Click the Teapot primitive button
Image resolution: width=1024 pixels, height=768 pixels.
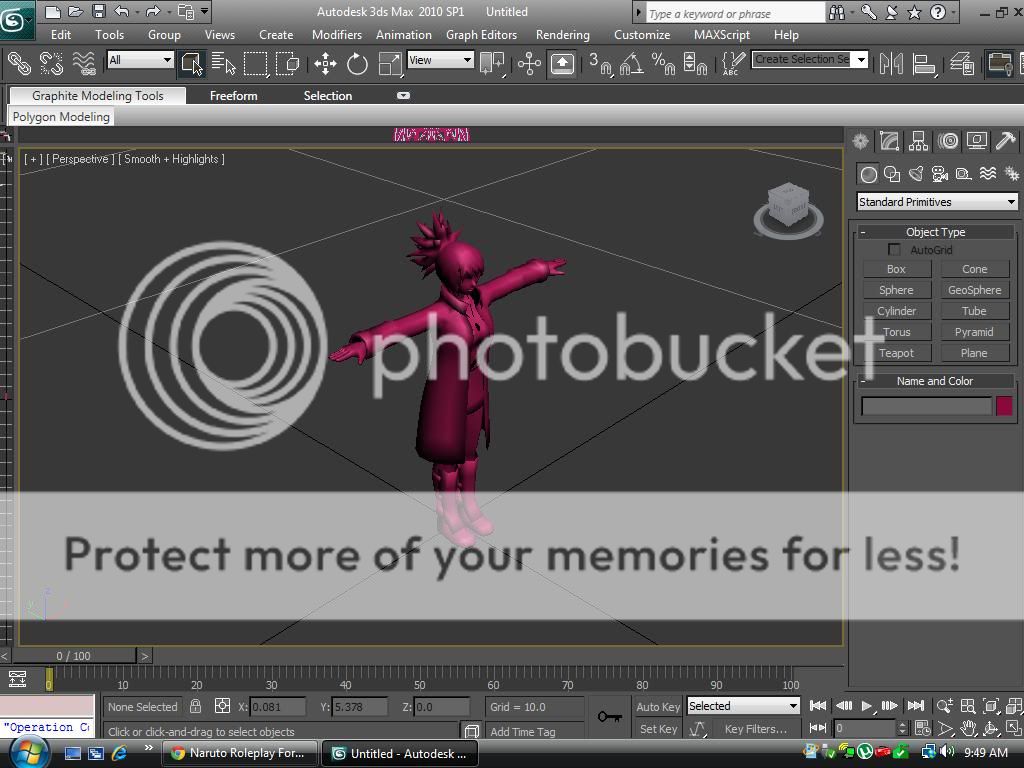tap(896, 353)
